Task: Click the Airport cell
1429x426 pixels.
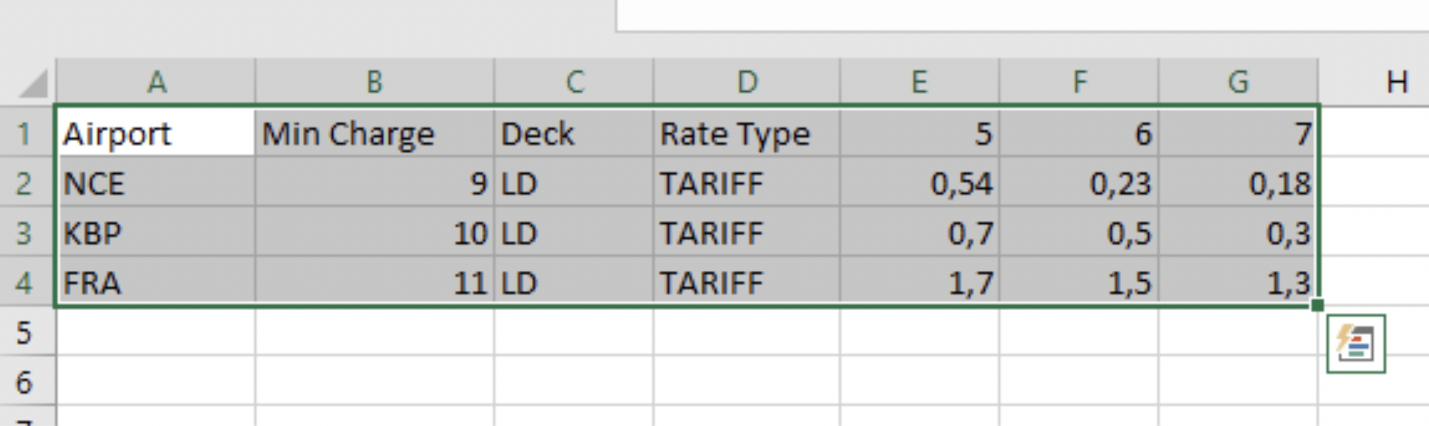Action: click(x=155, y=134)
